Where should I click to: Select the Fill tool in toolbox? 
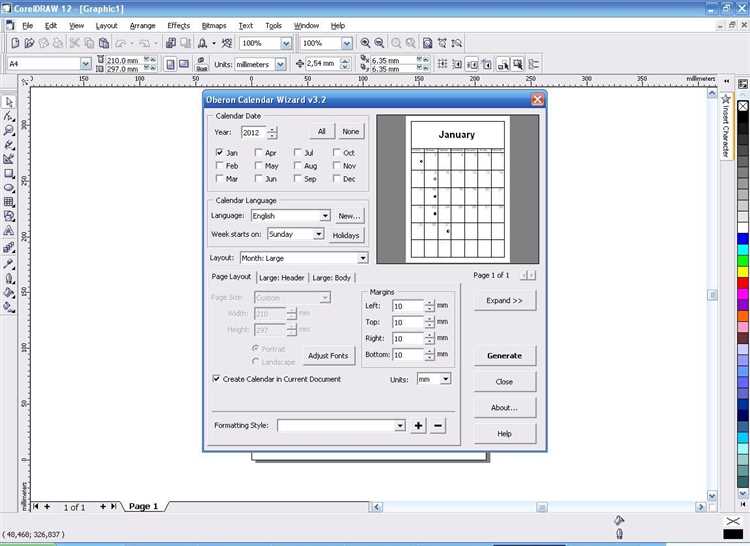[x=9, y=293]
